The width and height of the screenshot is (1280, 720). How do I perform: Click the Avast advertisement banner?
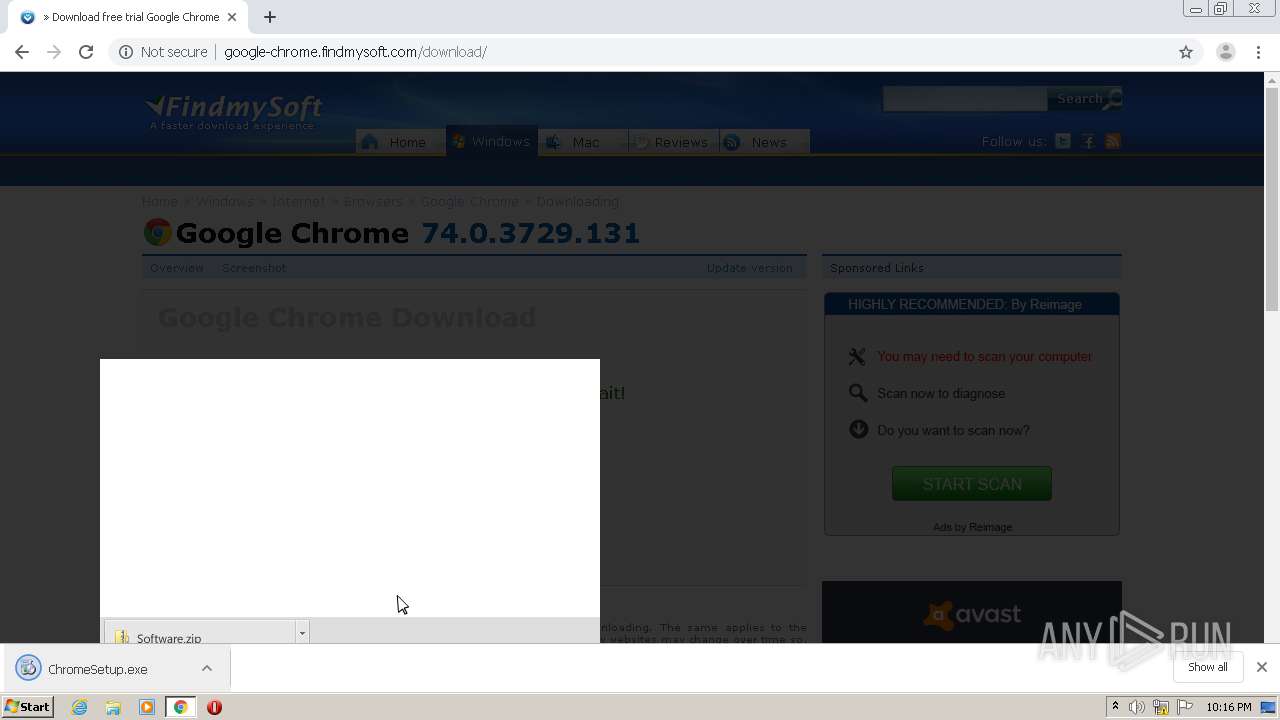click(x=971, y=612)
